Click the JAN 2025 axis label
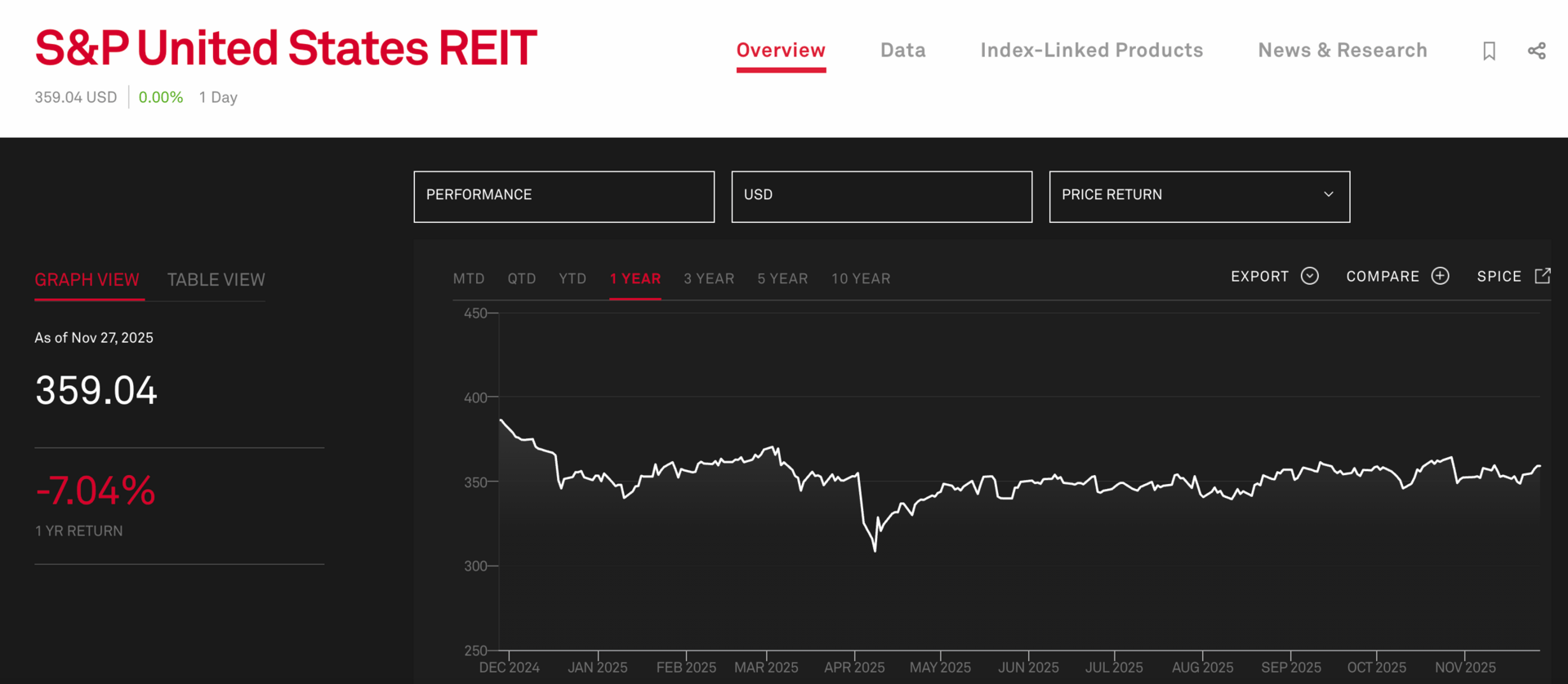This screenshot has width=1568, height=684. (598, 668)
